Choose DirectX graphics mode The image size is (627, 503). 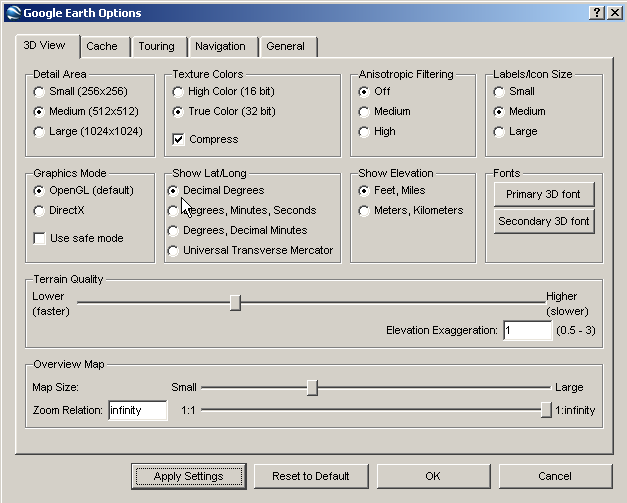[59, 211]
